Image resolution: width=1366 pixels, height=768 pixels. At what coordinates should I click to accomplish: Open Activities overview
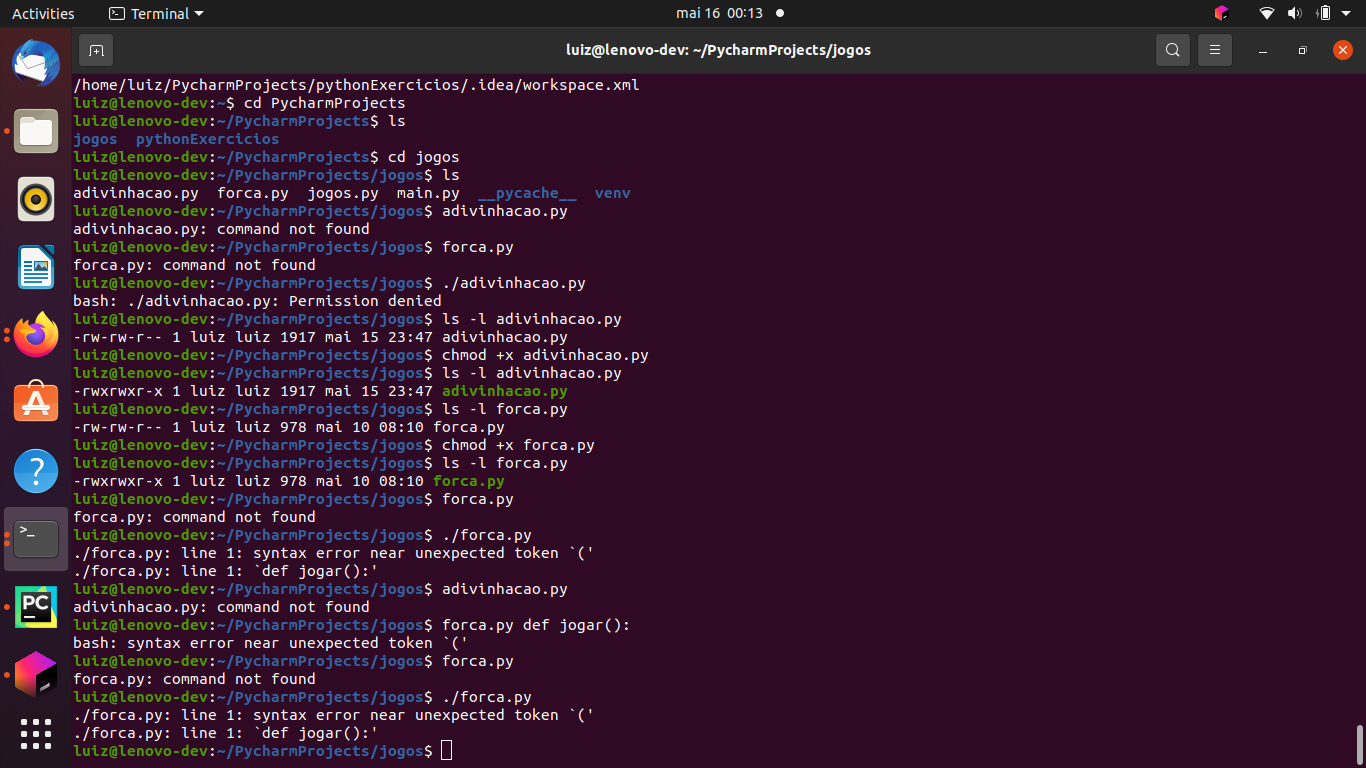[43, 14]
